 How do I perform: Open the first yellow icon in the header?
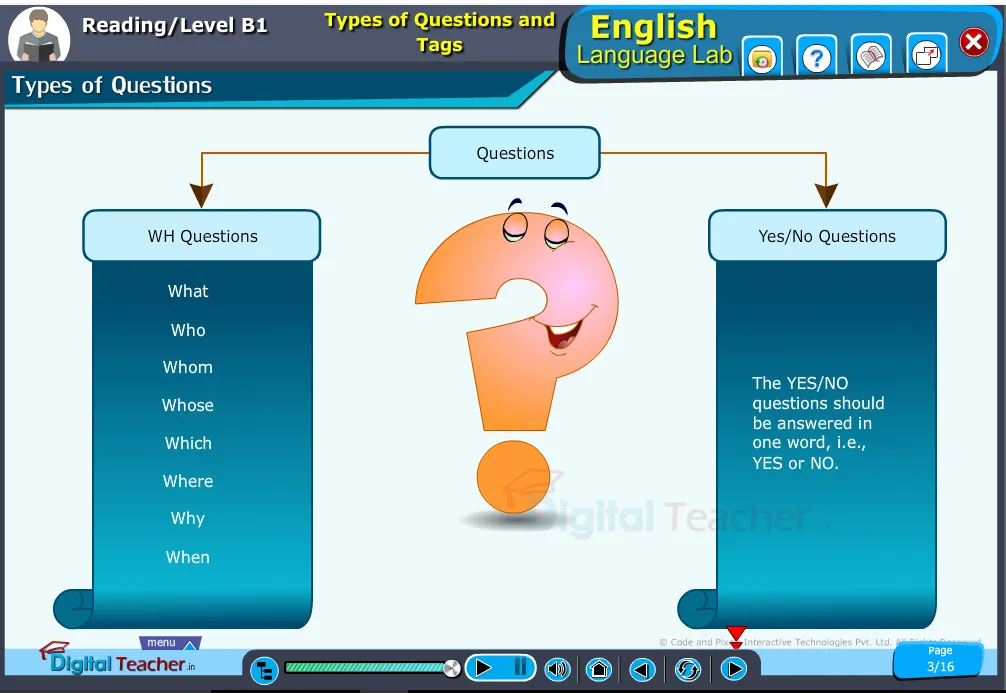point(762,58)
